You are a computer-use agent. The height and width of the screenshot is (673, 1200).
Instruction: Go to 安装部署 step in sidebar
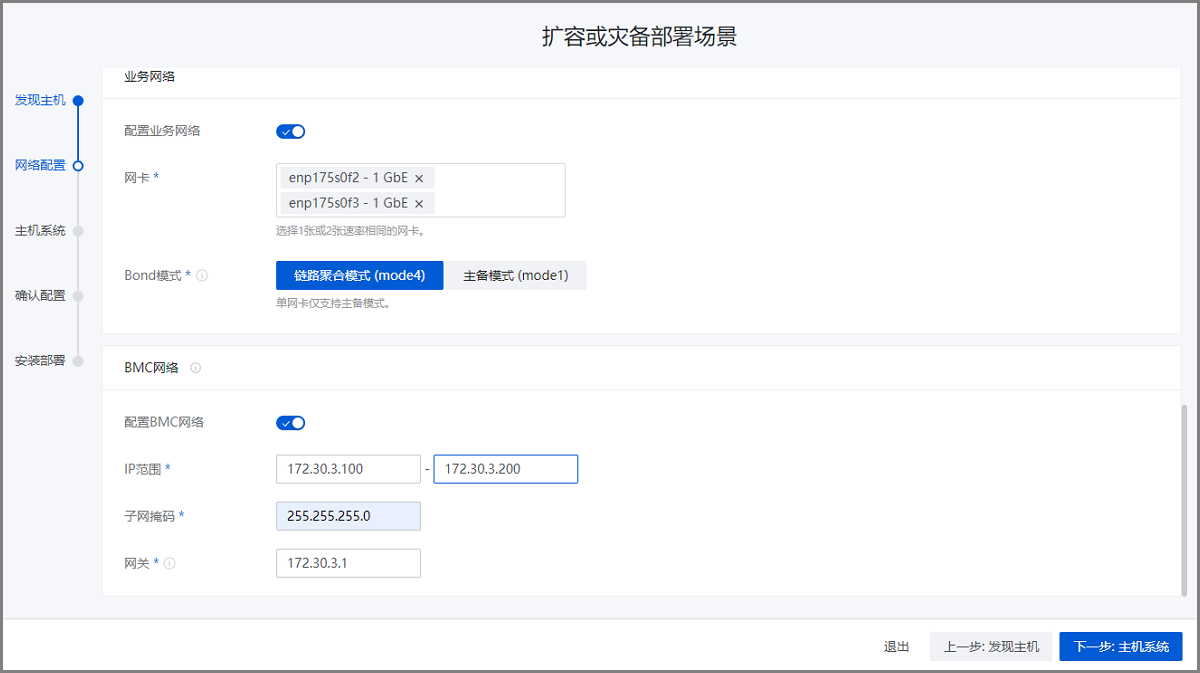tap(40, 361)
